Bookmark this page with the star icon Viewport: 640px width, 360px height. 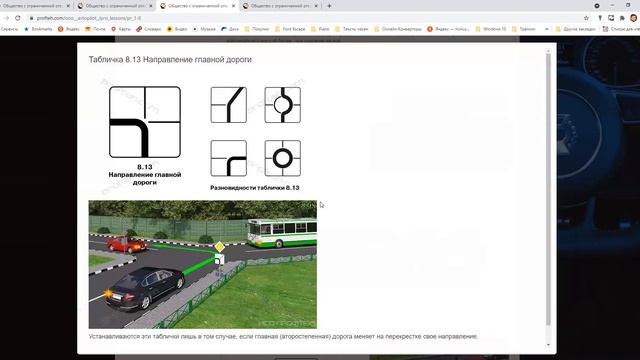coord(586,18)
